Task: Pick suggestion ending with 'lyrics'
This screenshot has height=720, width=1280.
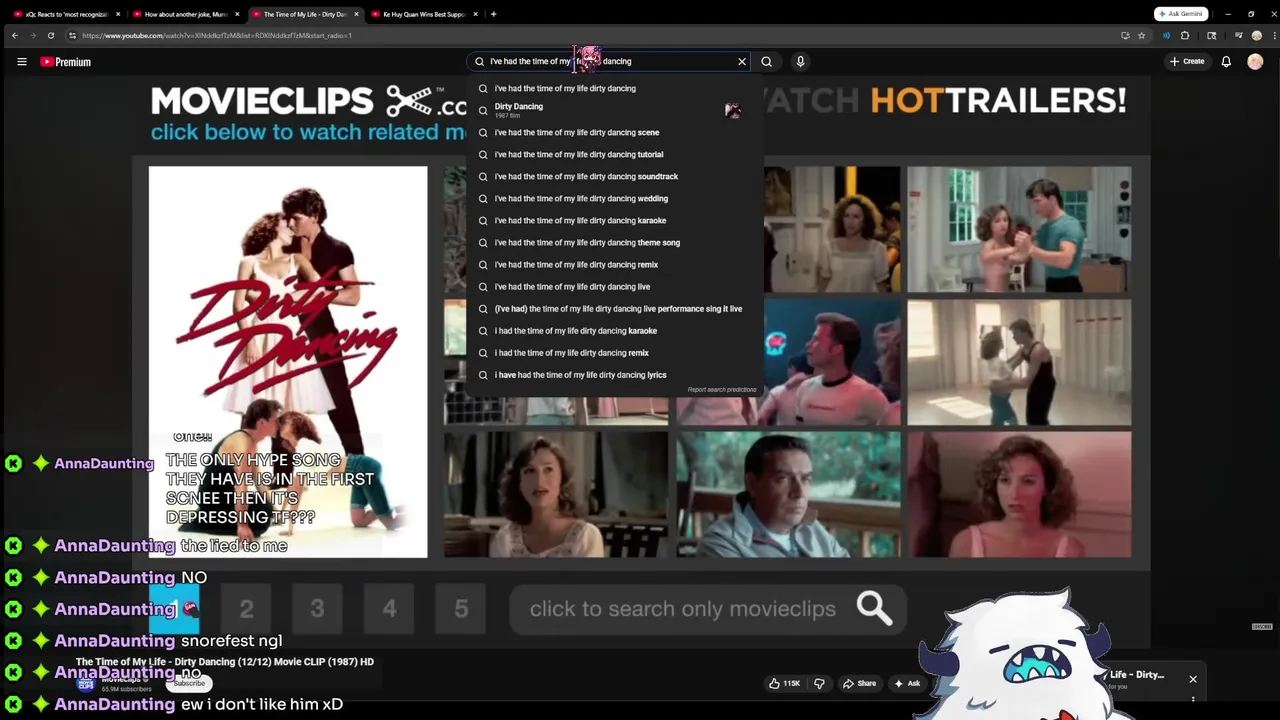Action: pos(614,374)
